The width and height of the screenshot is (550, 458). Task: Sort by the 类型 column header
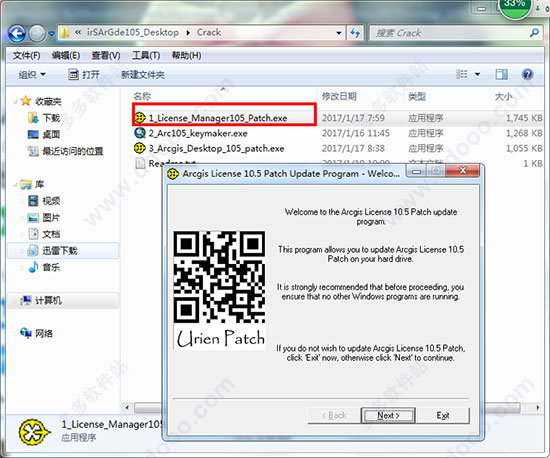[x=417, y=96]
